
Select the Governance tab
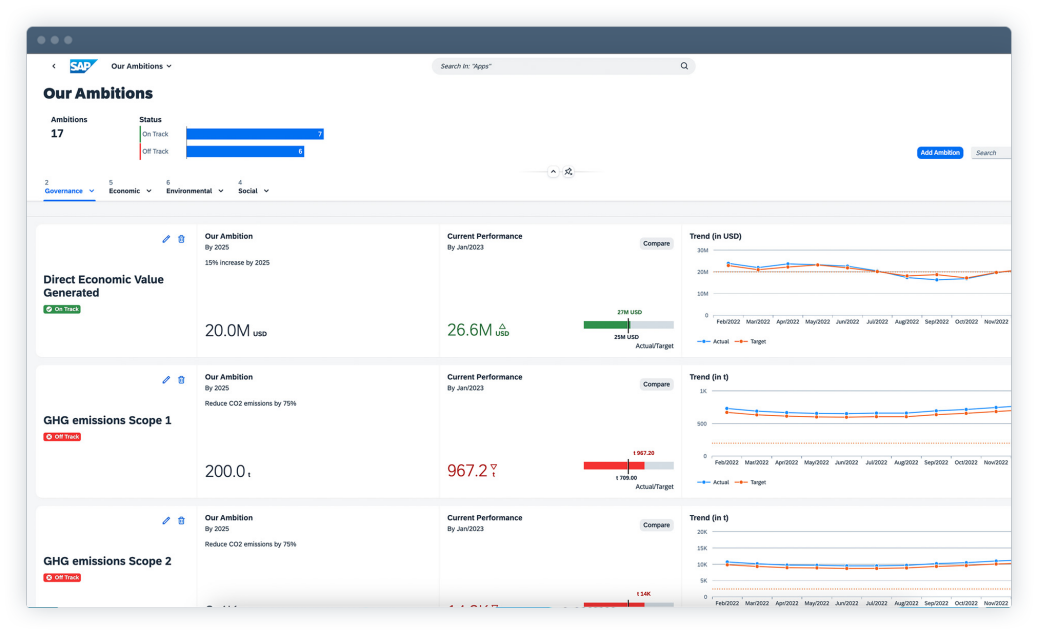pyautogui.click(x=64, y=190)
